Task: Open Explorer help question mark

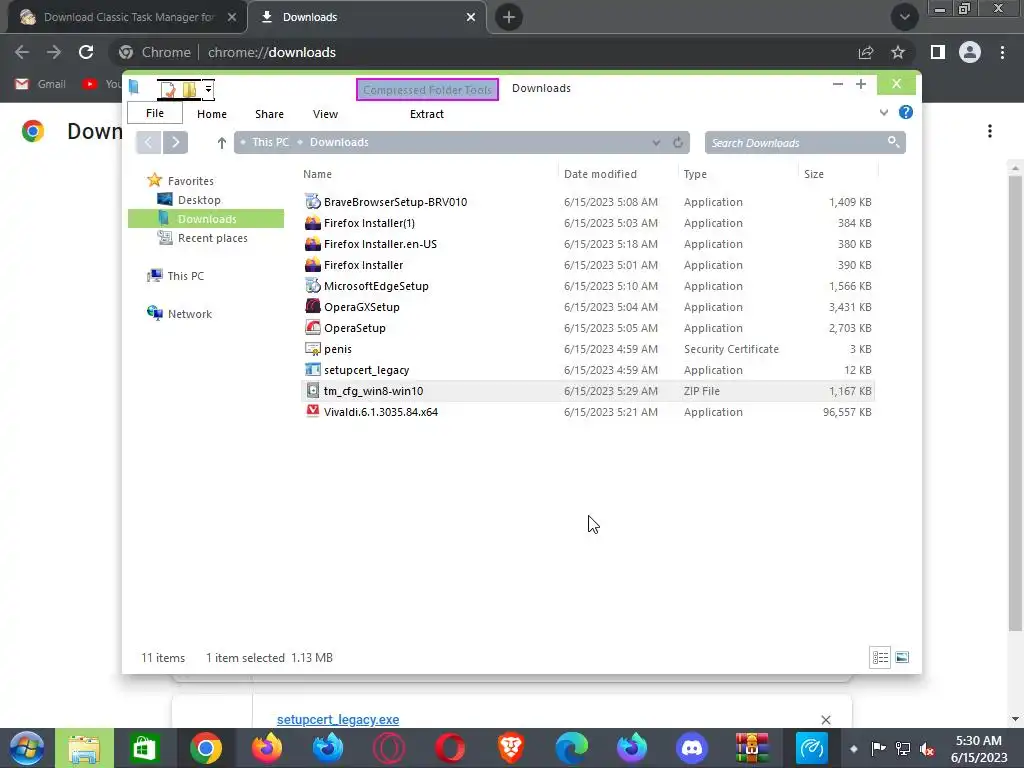Action: tap(906, 112)
